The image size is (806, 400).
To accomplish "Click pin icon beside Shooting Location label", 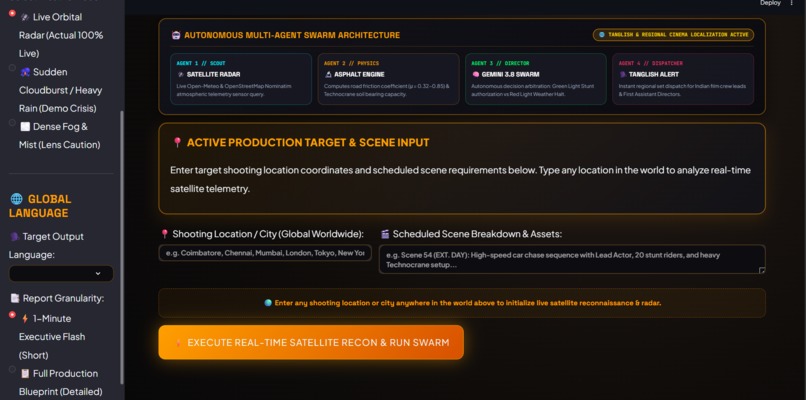I will click(164, 234).
